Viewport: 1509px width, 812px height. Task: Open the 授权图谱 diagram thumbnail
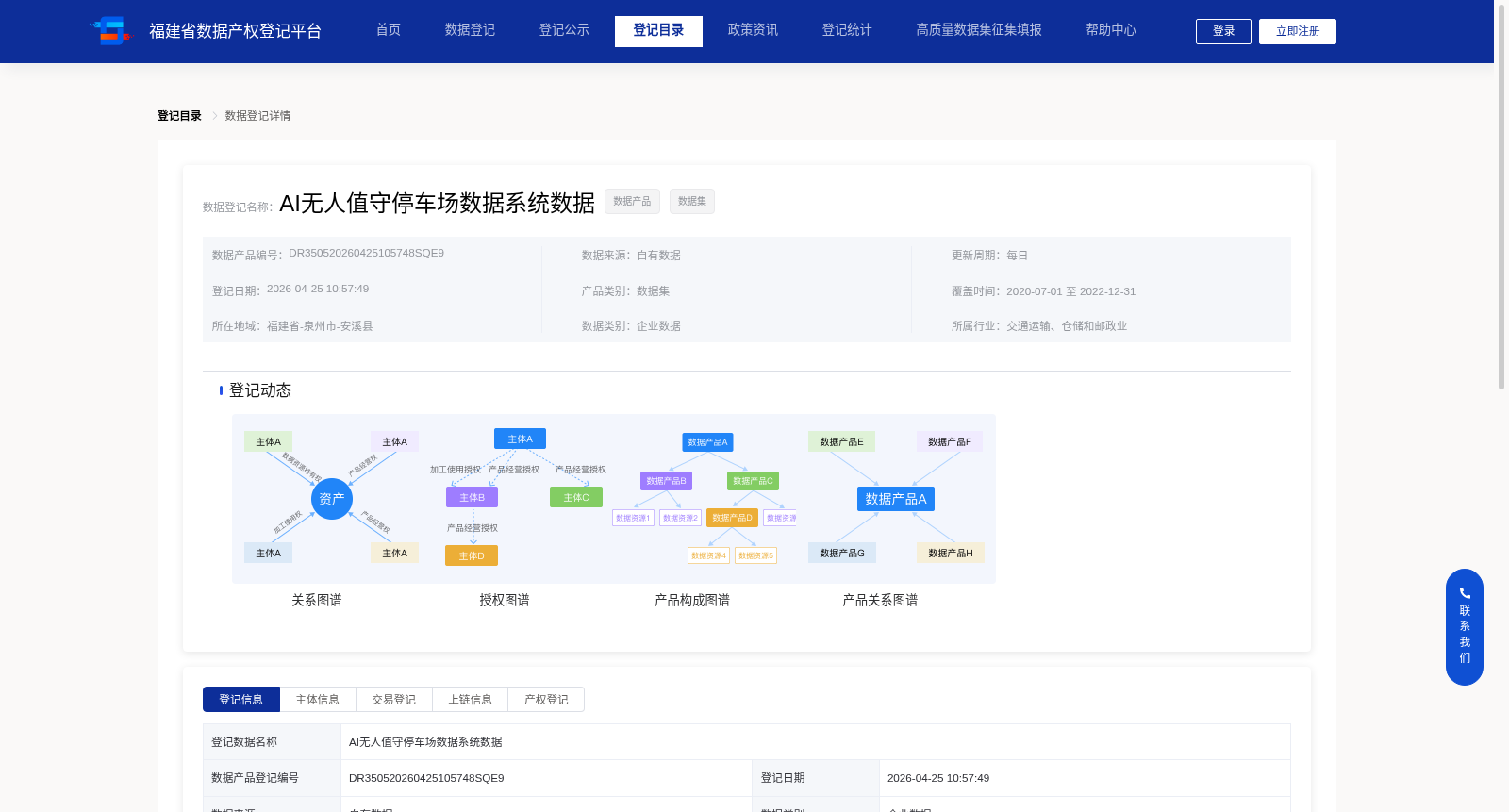(x=519, y=498)
